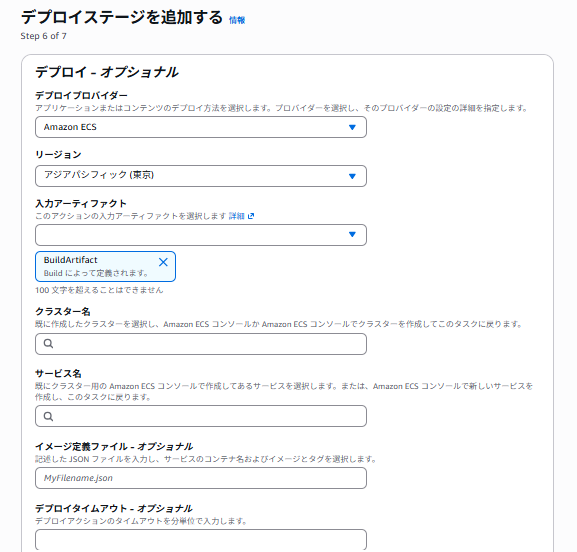The width and height of the screenshot is (577, 552).
Task: Click the arrow icon on the region selector
Action: [x=352, y=176]
